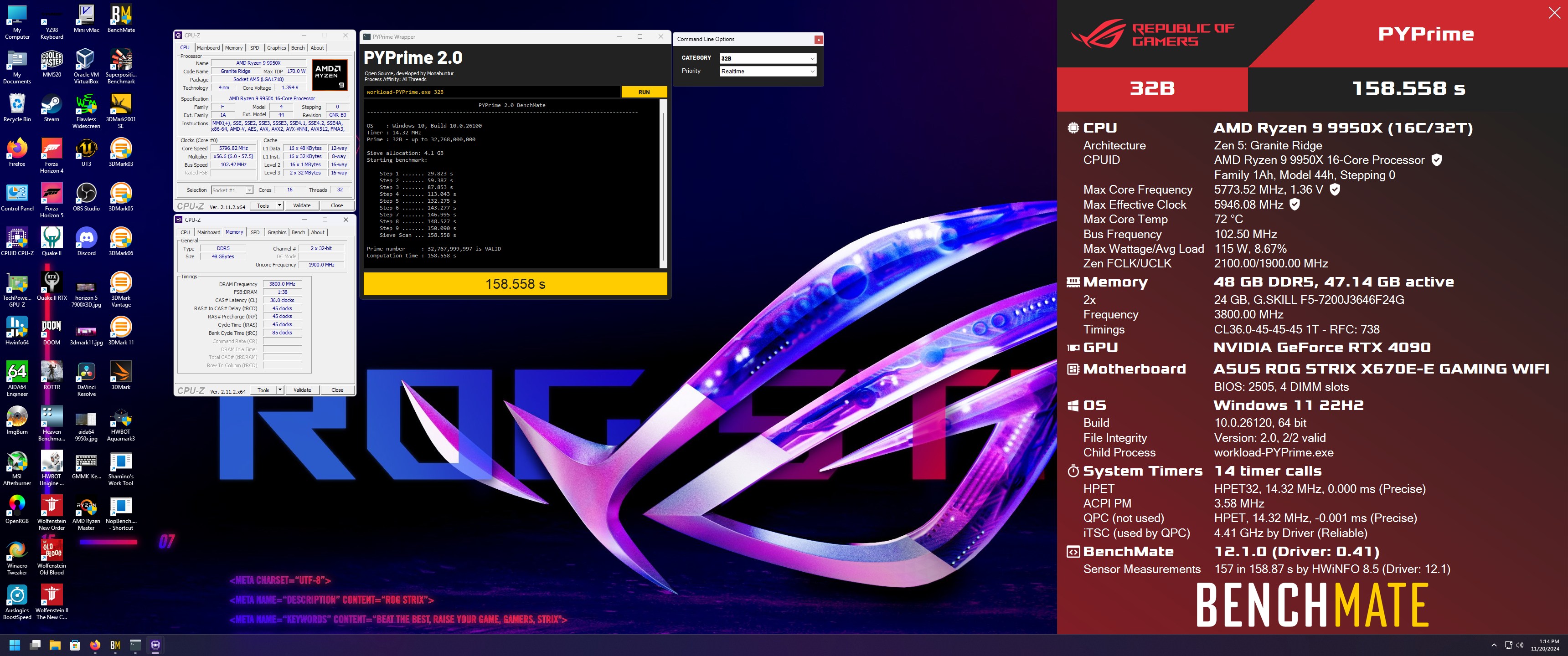This screenshot has width=1568, height=656.
Task: Launch MSI Afterburner desktop icon
Action: coord(17,468)
